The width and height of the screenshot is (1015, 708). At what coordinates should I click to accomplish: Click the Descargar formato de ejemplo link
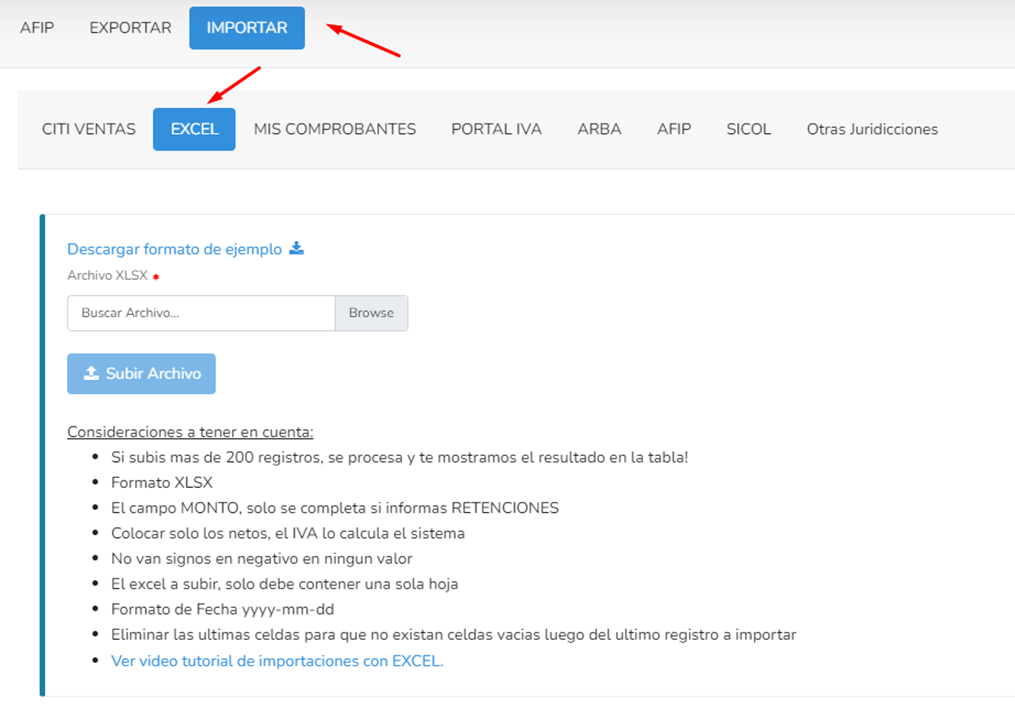point(175,249)
